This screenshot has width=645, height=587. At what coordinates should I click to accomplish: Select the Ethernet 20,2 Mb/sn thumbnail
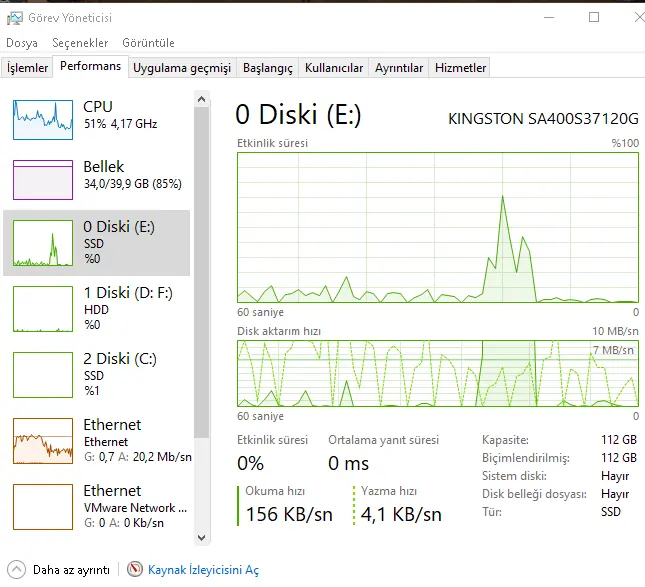(x=43, y=441)
